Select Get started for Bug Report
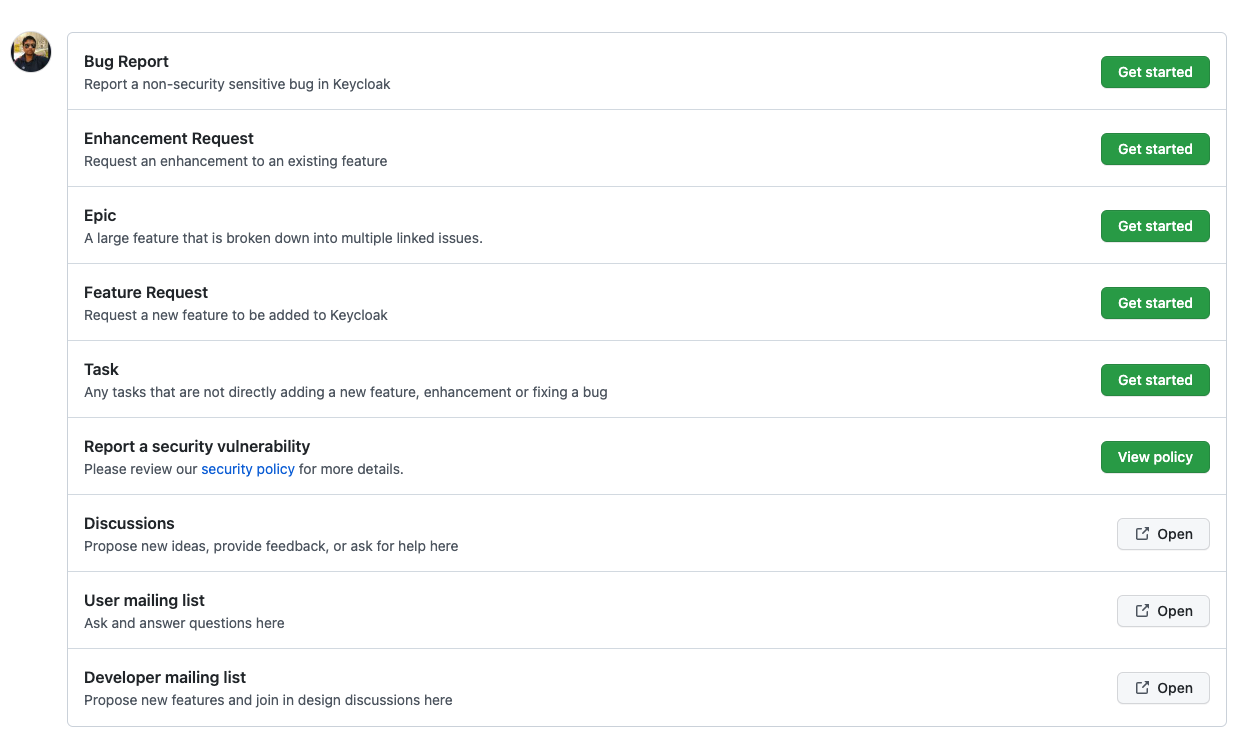The image size is (1254, 745). coord(1155,71)
